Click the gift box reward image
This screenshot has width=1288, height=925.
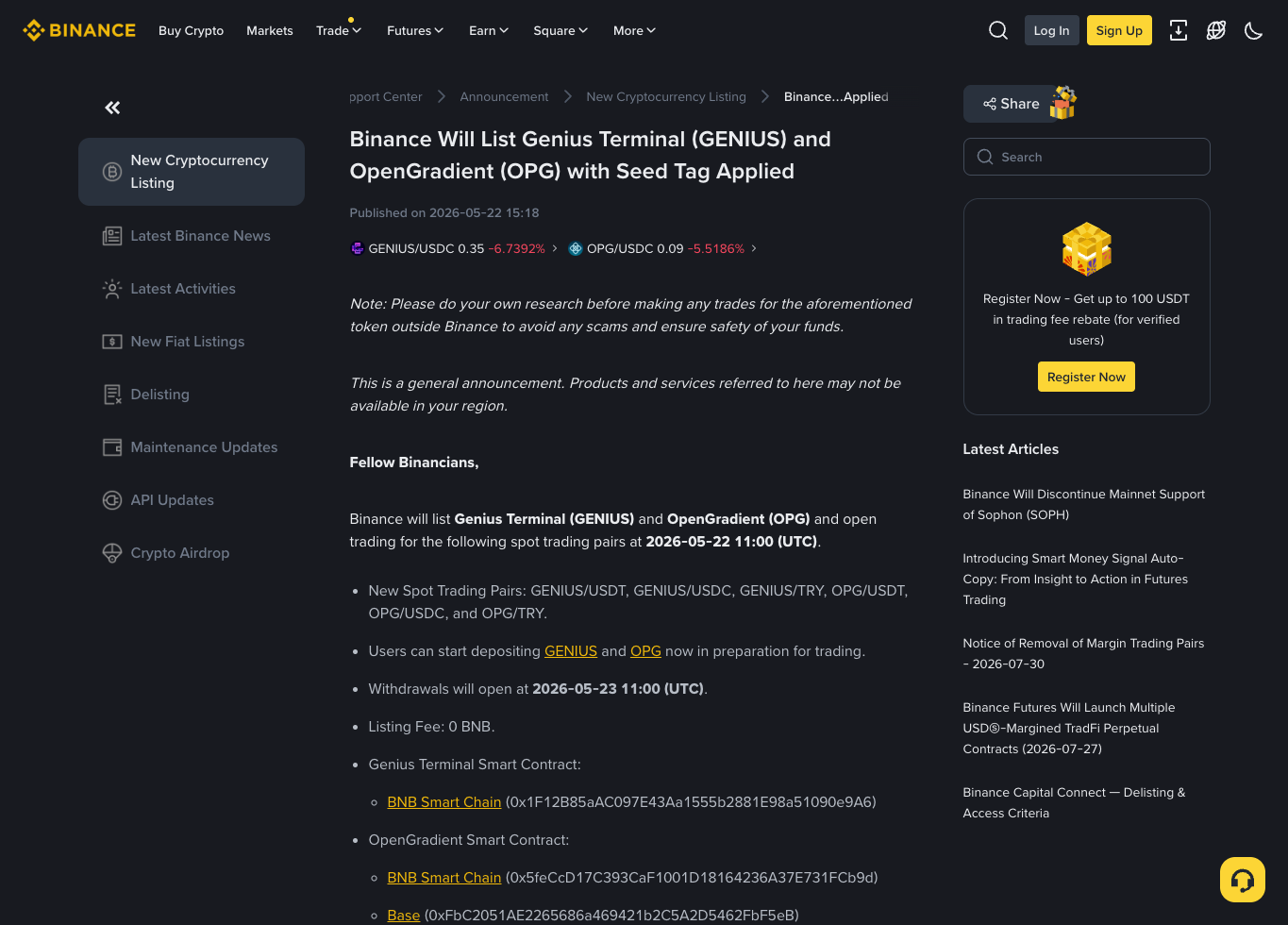(x=1087, y=249)
